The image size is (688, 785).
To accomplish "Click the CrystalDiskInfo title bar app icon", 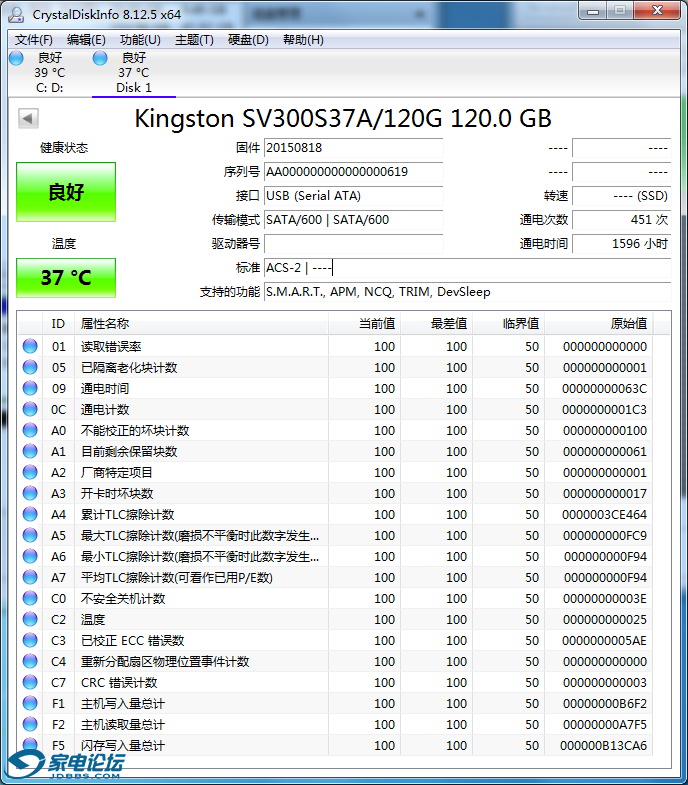I will click(16, 15).
